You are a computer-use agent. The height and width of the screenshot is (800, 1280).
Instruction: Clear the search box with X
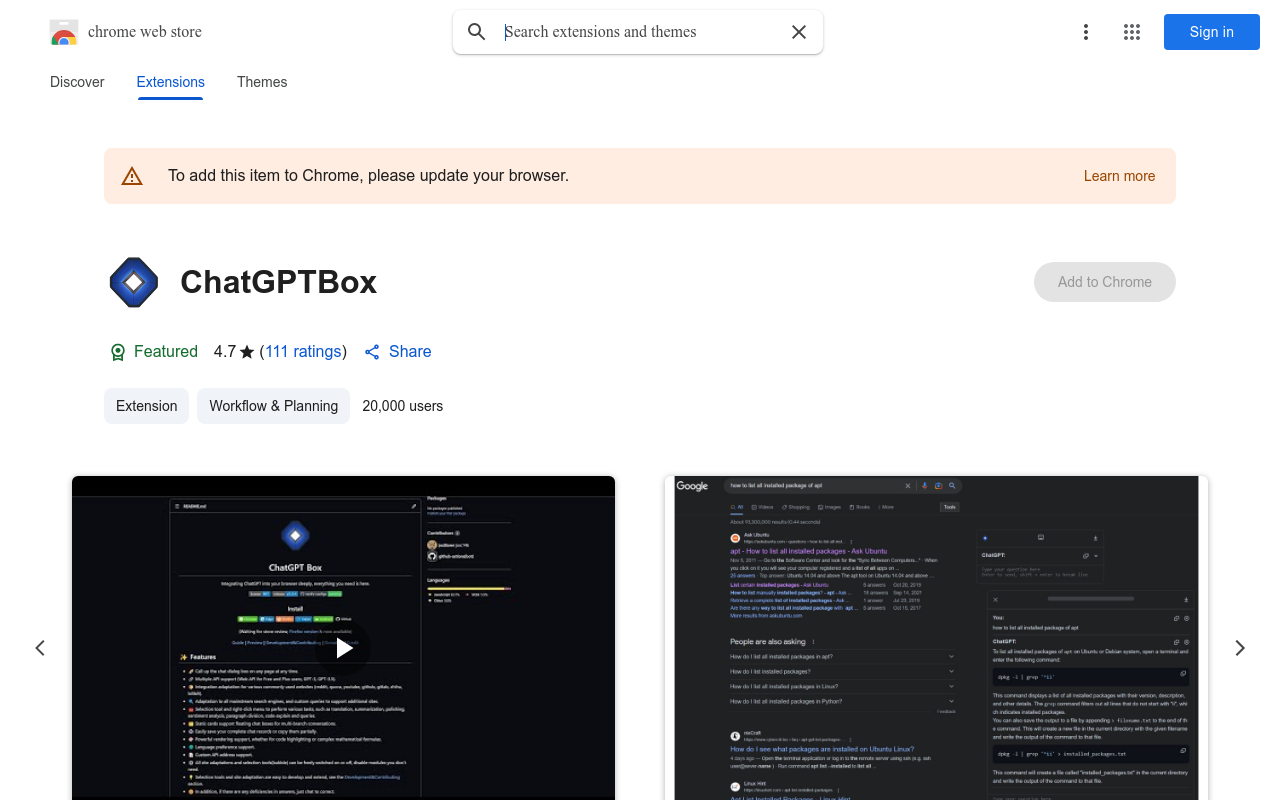(799, 32)
